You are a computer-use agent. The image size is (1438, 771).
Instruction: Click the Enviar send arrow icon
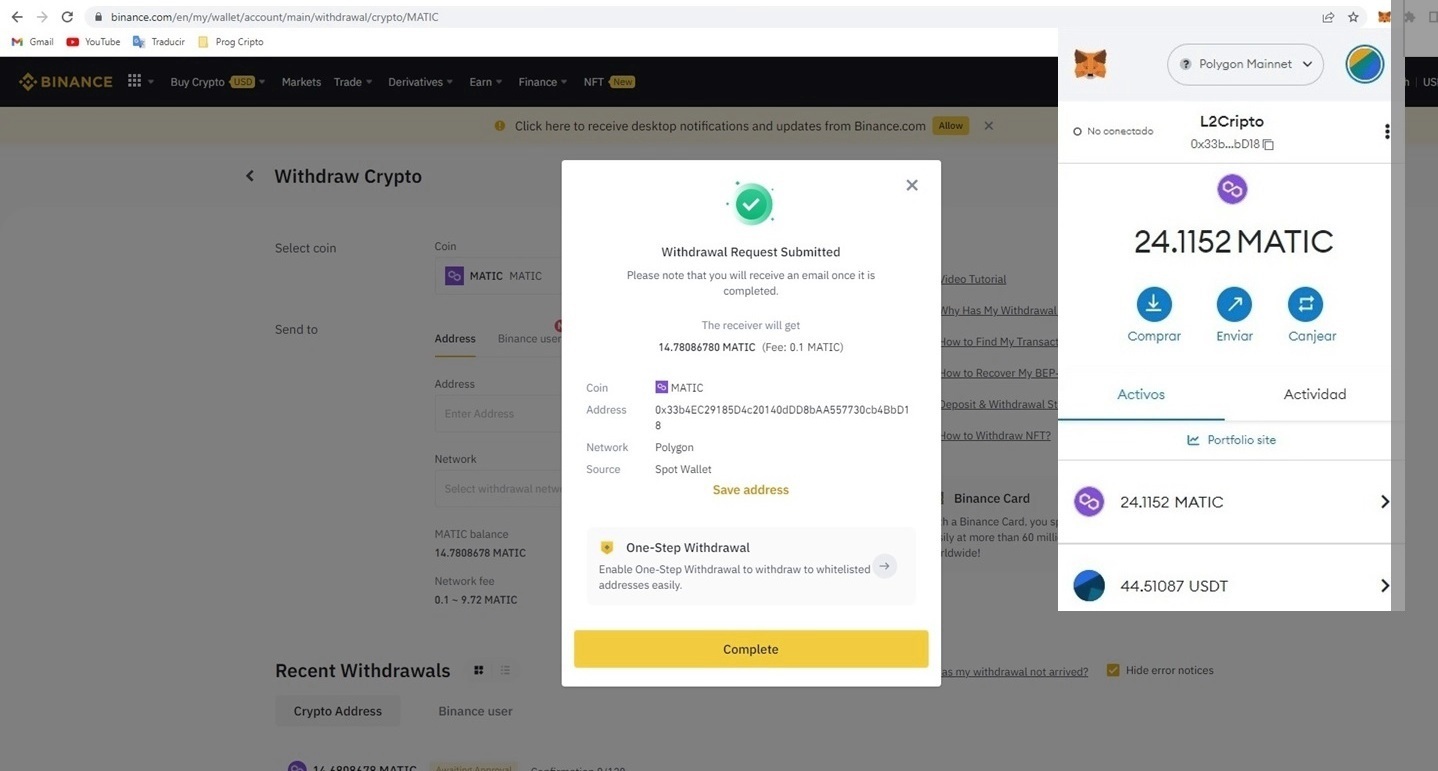click(1234, 304)
